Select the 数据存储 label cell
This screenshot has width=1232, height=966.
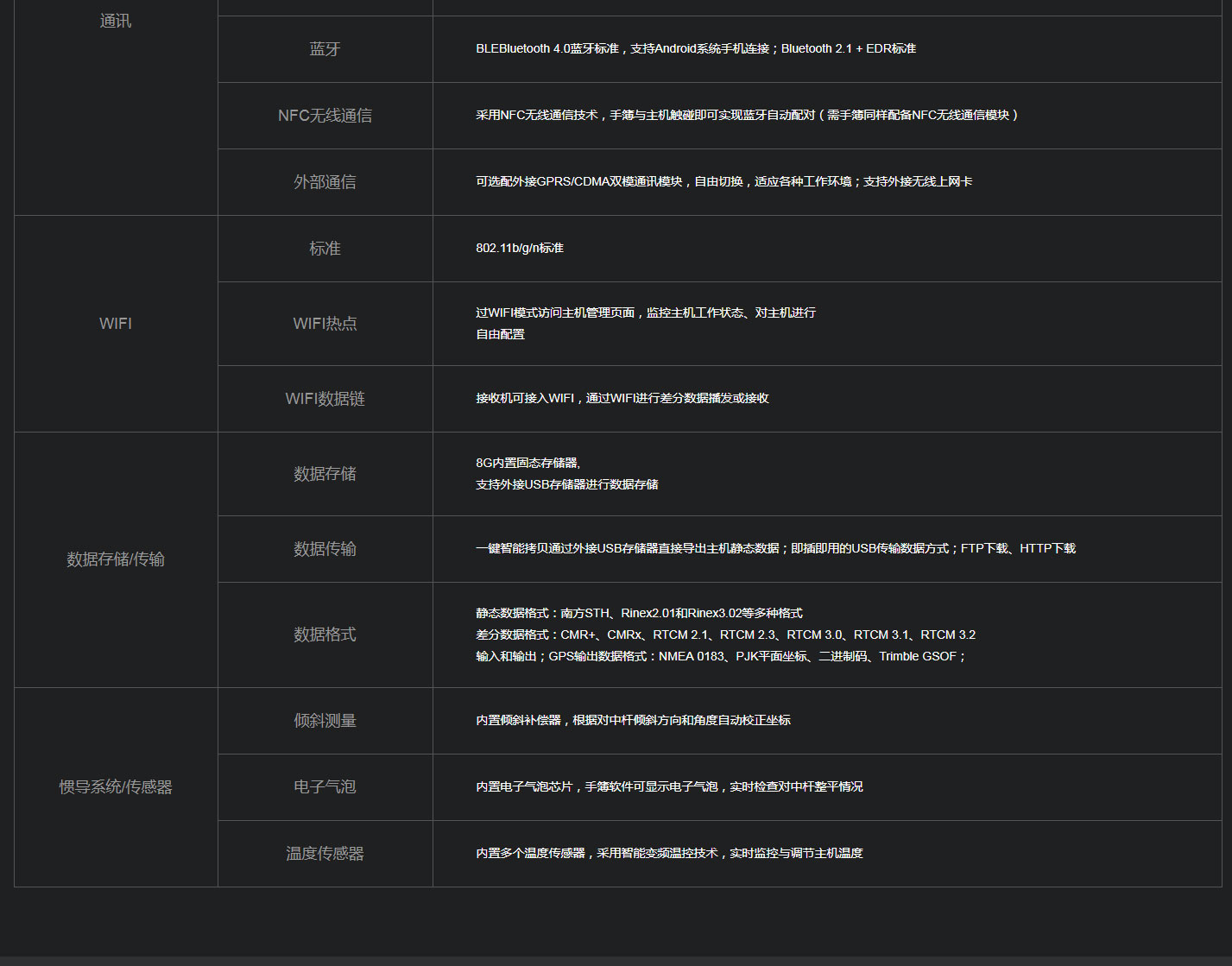[325, 474]
